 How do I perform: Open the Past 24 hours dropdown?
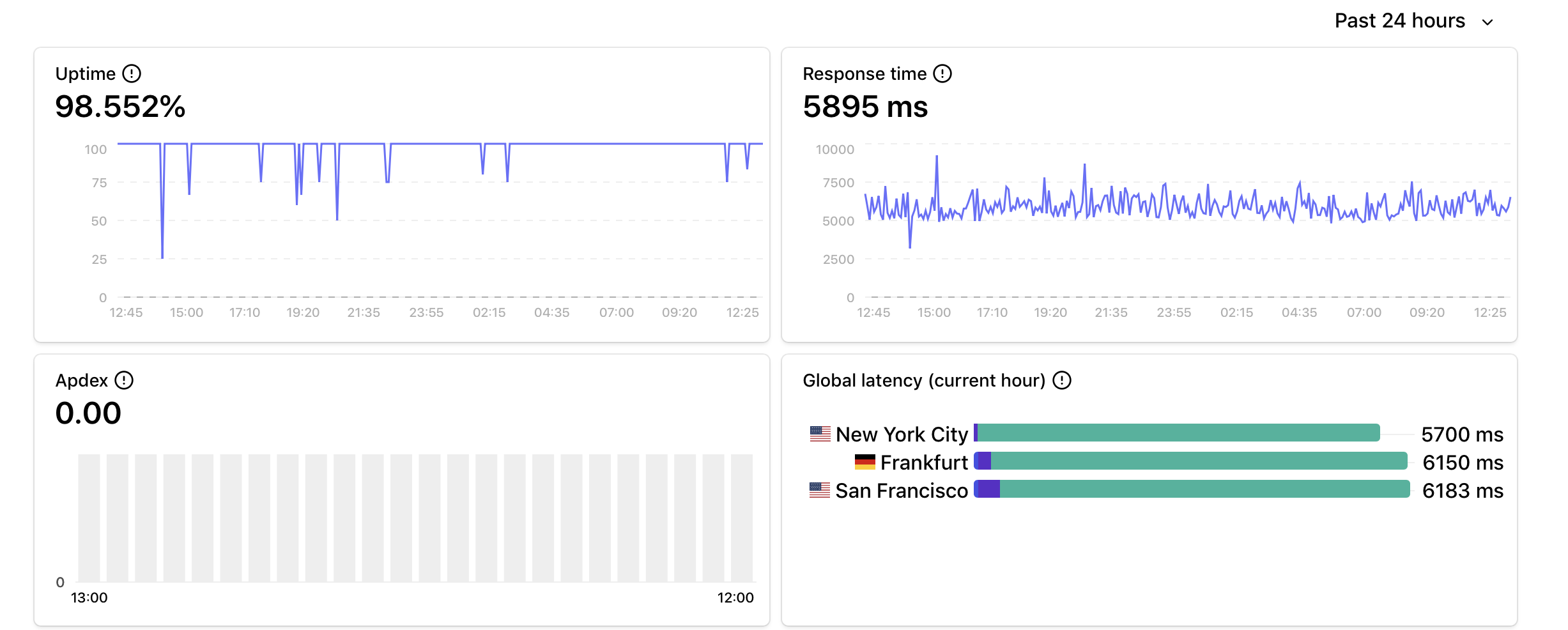click(x=1399, y=21)
